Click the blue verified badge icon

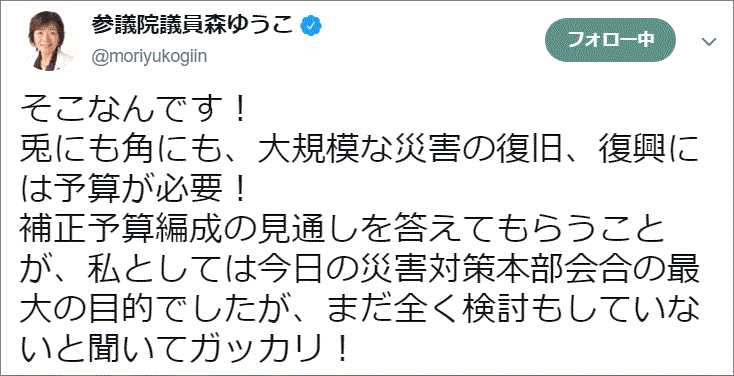point(311,25)
